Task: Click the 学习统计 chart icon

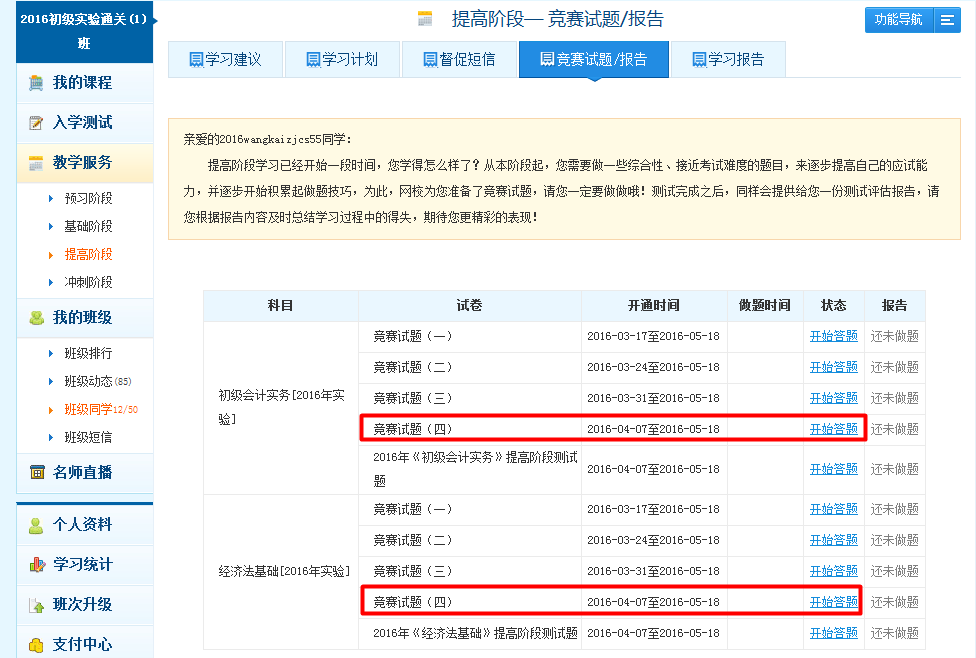Action: [37, 565]
